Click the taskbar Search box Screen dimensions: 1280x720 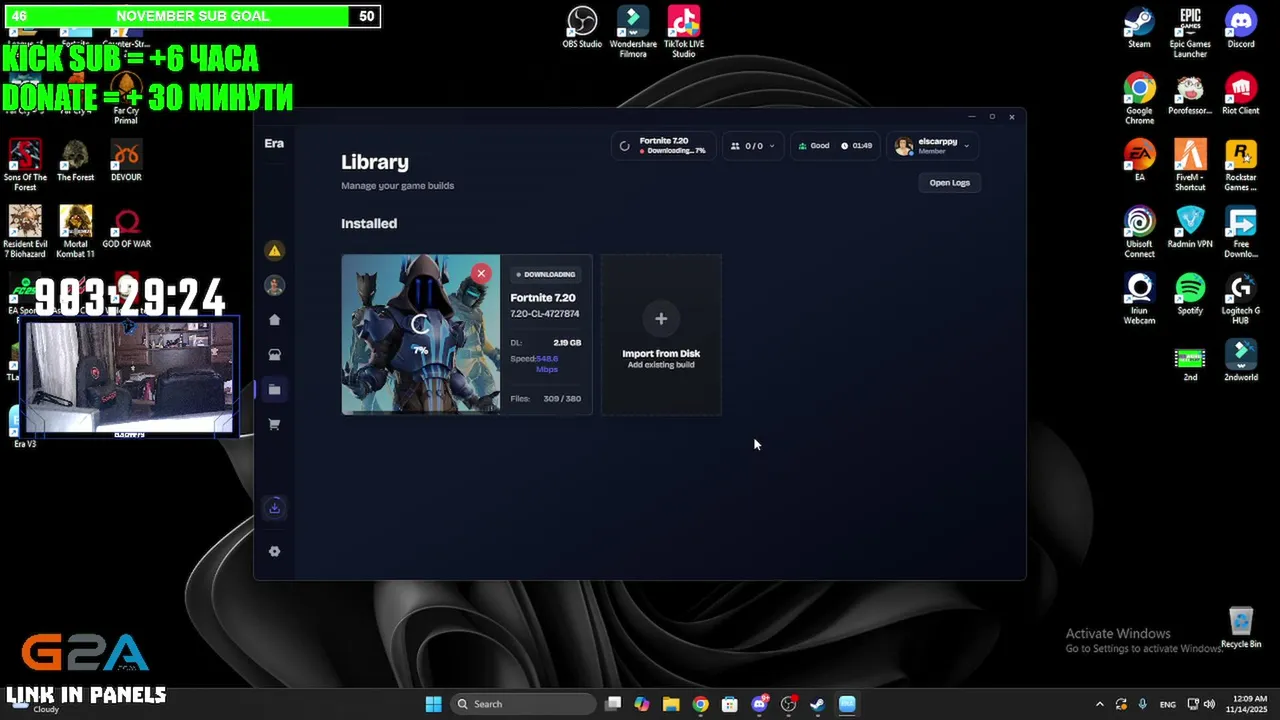coord(523,704)
